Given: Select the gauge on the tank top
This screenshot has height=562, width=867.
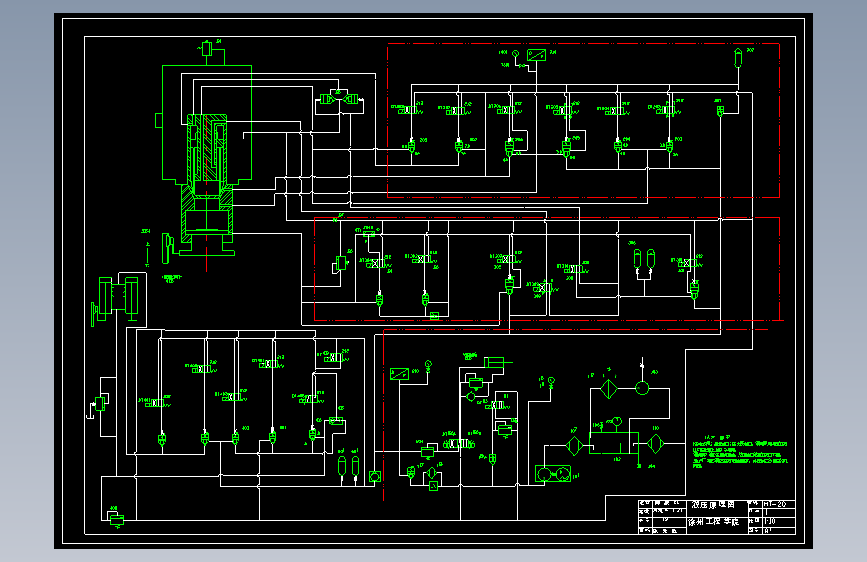Looking at the screenshot, I should [617, 422].
